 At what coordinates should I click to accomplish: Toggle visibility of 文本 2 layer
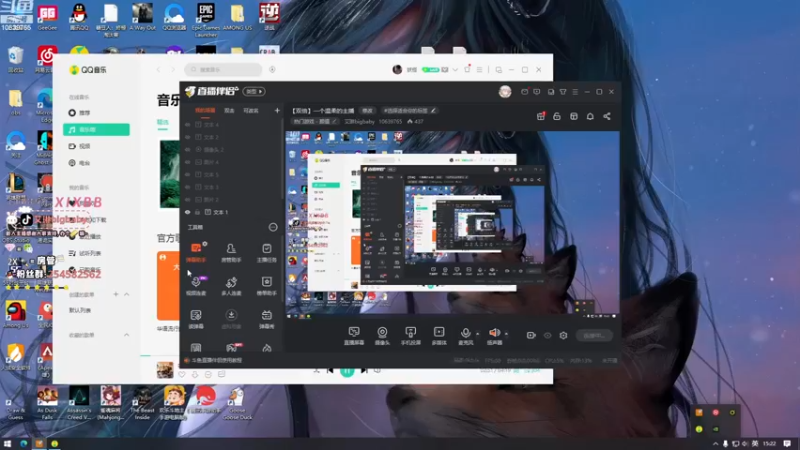[188, 137]
